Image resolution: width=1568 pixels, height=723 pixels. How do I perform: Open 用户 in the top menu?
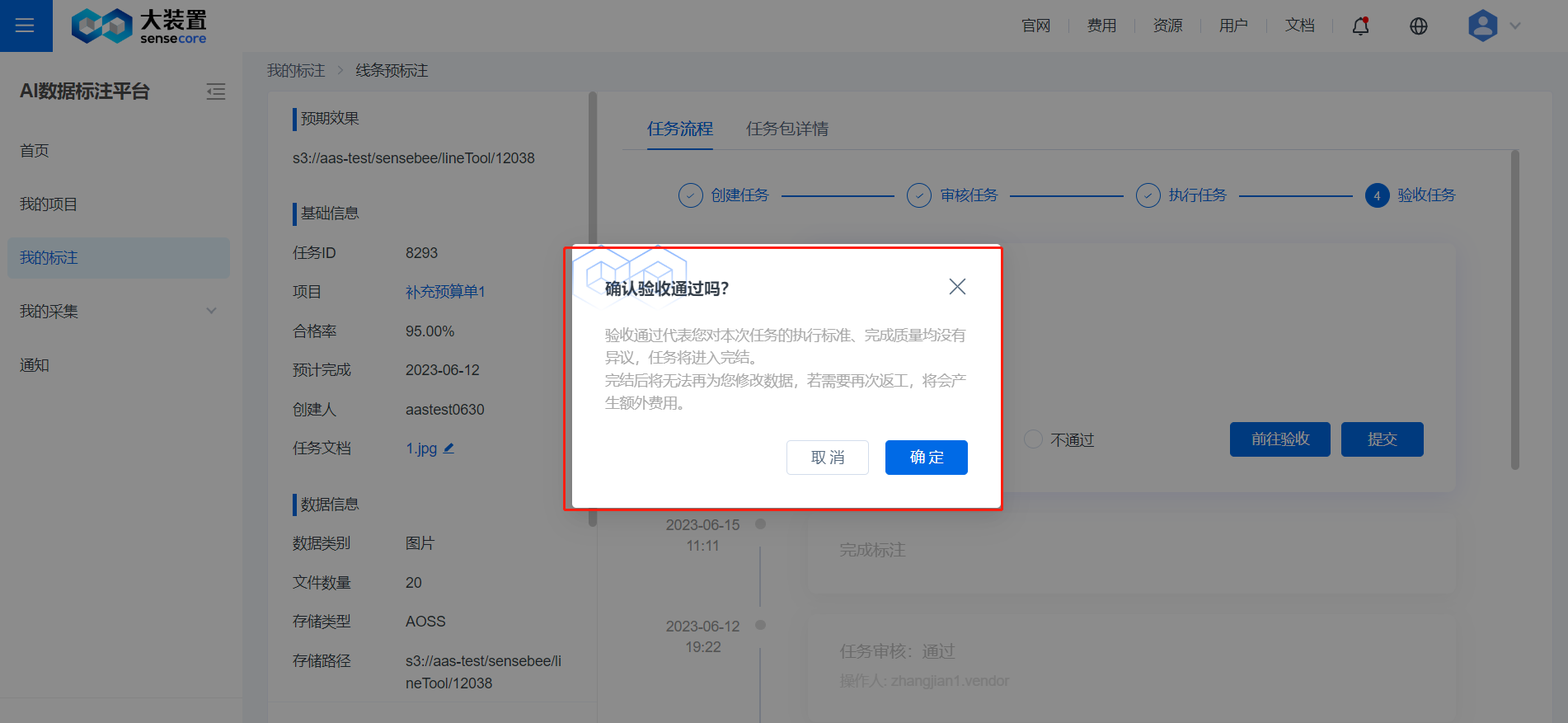click(1234, 26)
